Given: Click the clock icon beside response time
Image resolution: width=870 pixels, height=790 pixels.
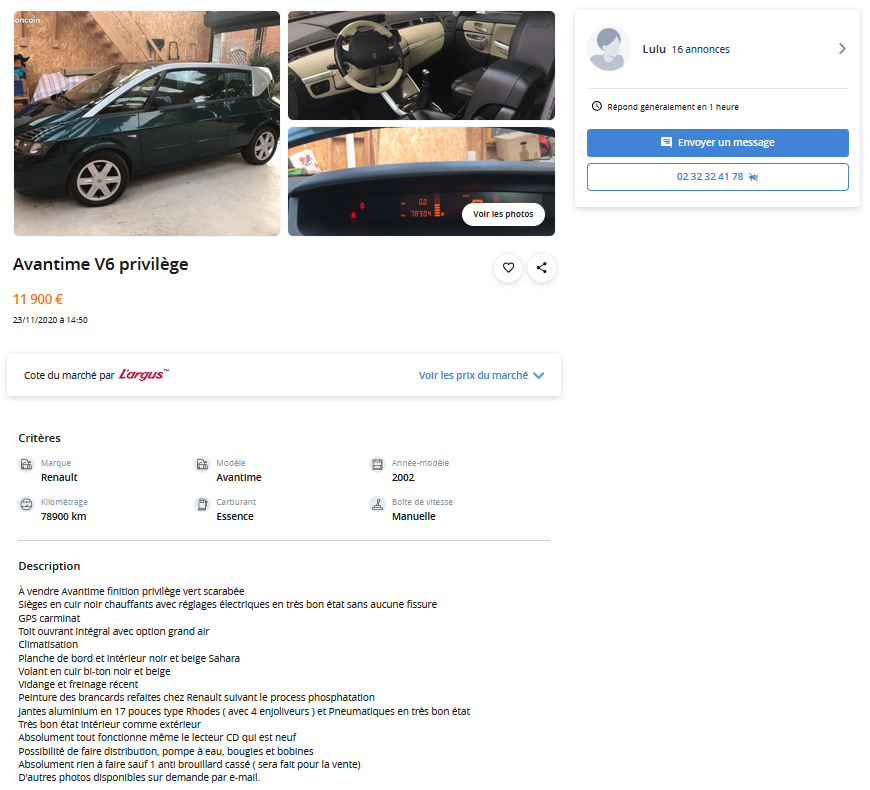Looking at the screenshot, I should tap(596, 106).
